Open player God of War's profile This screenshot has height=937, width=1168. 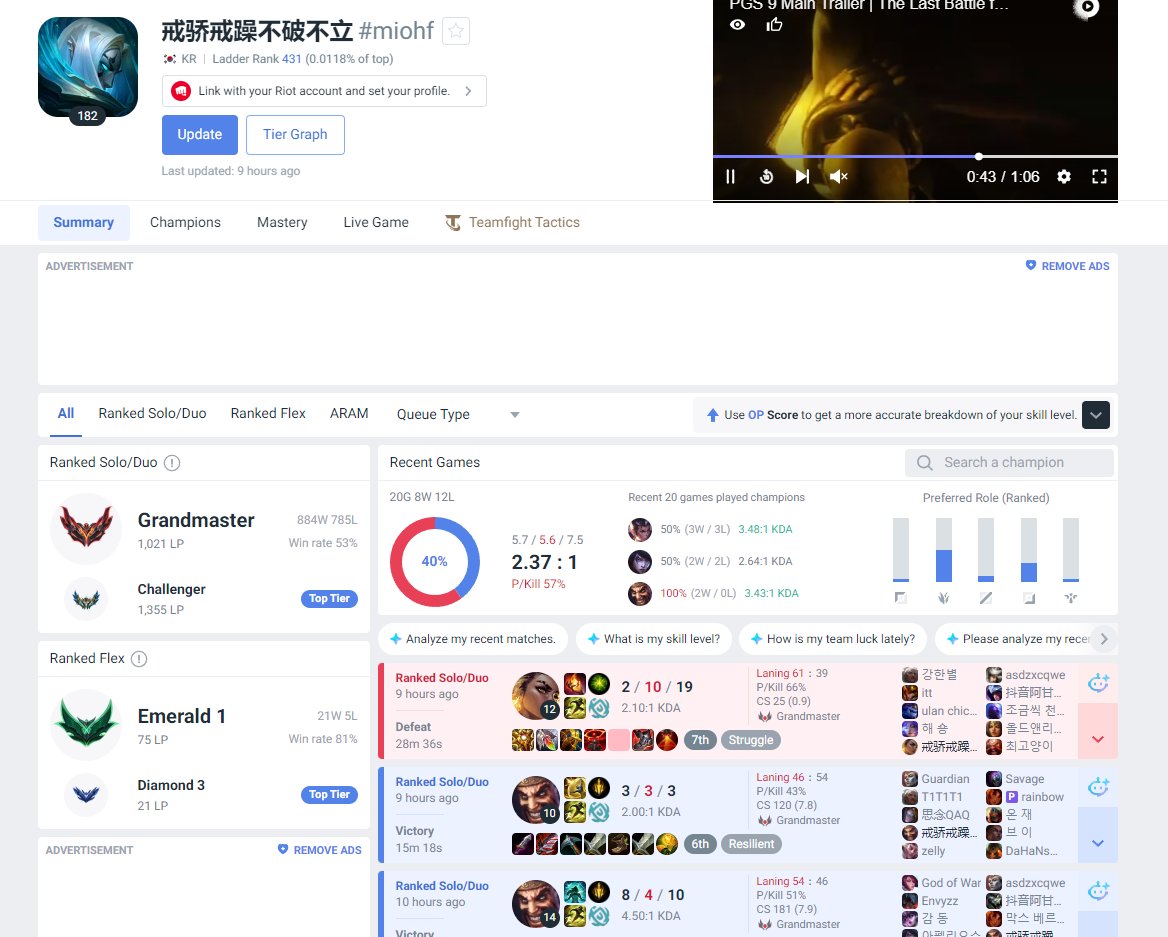[950, 883]
